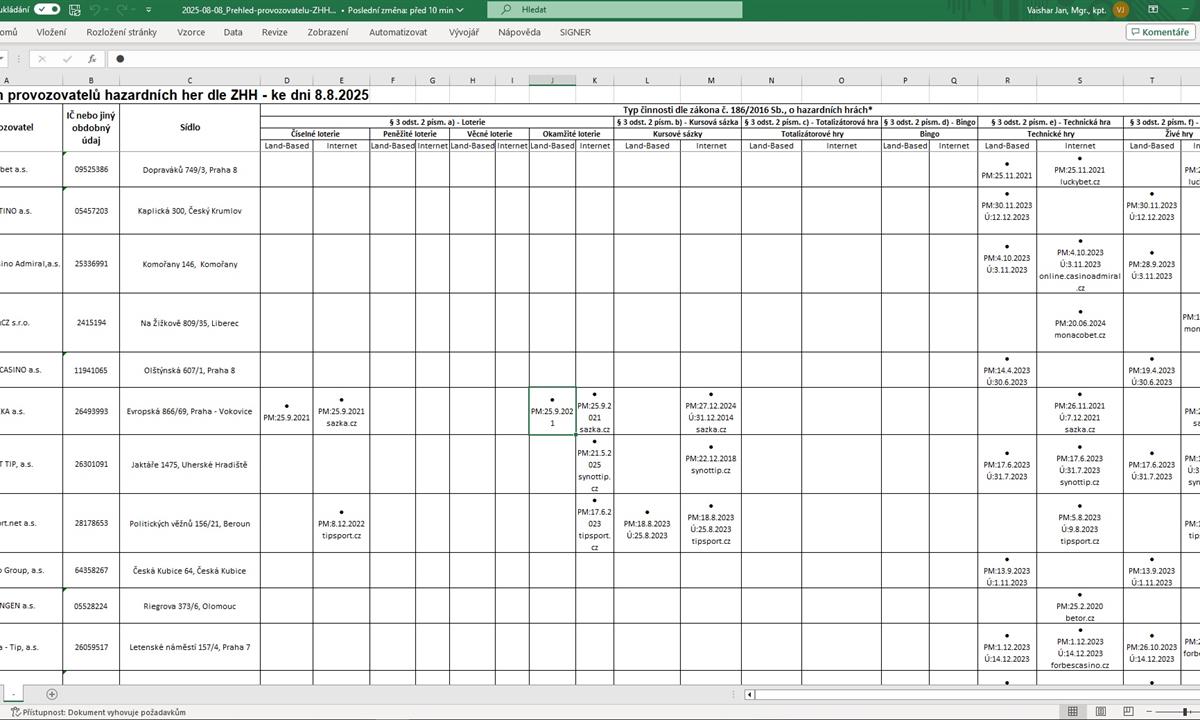Expand the Name Box dropdown arrow
The width and height of the screenshot is (1200, 720).
4,59
